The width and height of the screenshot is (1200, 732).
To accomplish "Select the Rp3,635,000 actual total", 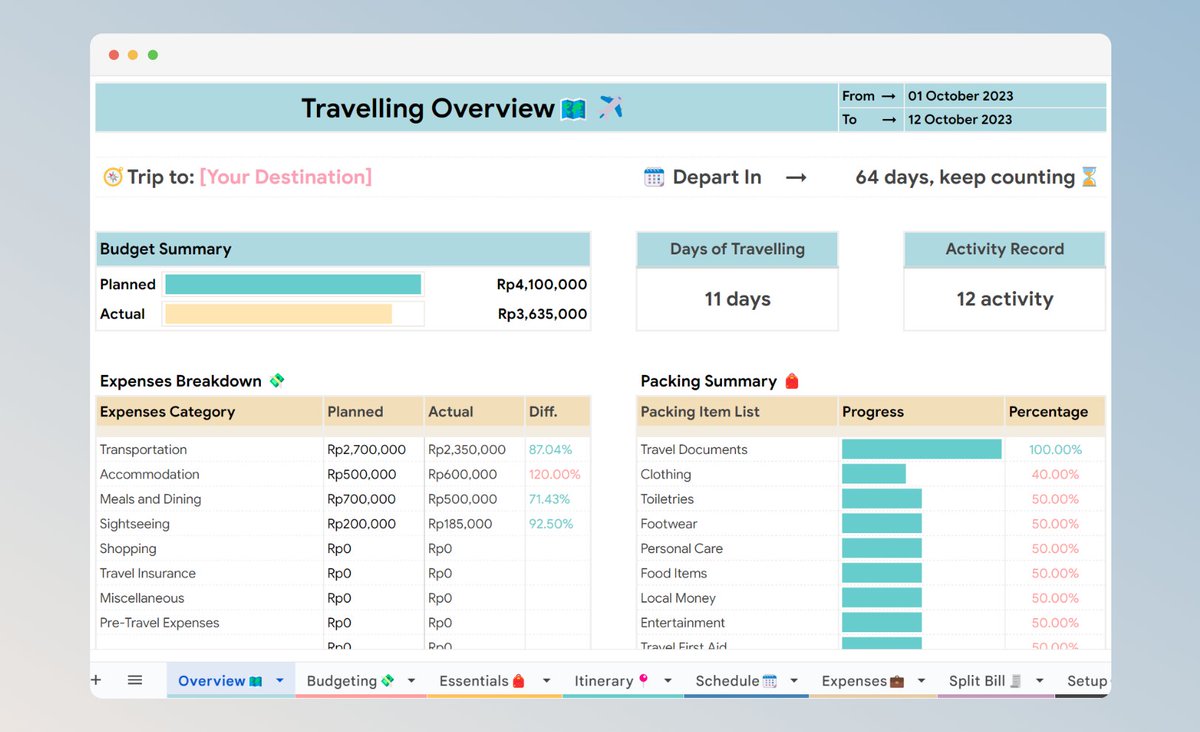I will click(542, 314).
